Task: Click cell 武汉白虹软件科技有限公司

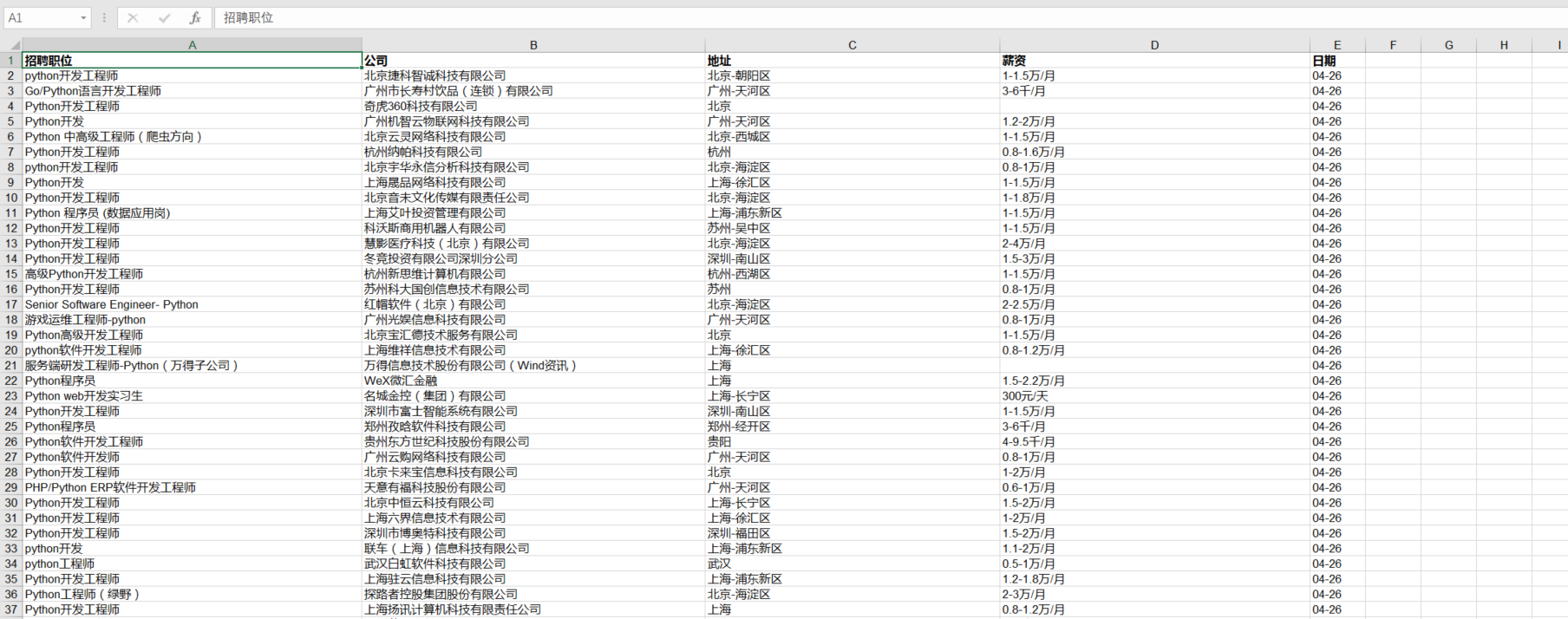Action: 533,564
